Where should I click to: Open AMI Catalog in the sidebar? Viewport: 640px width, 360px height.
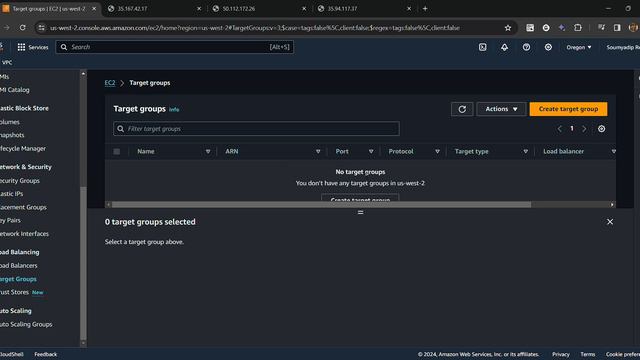click(15, 90)
